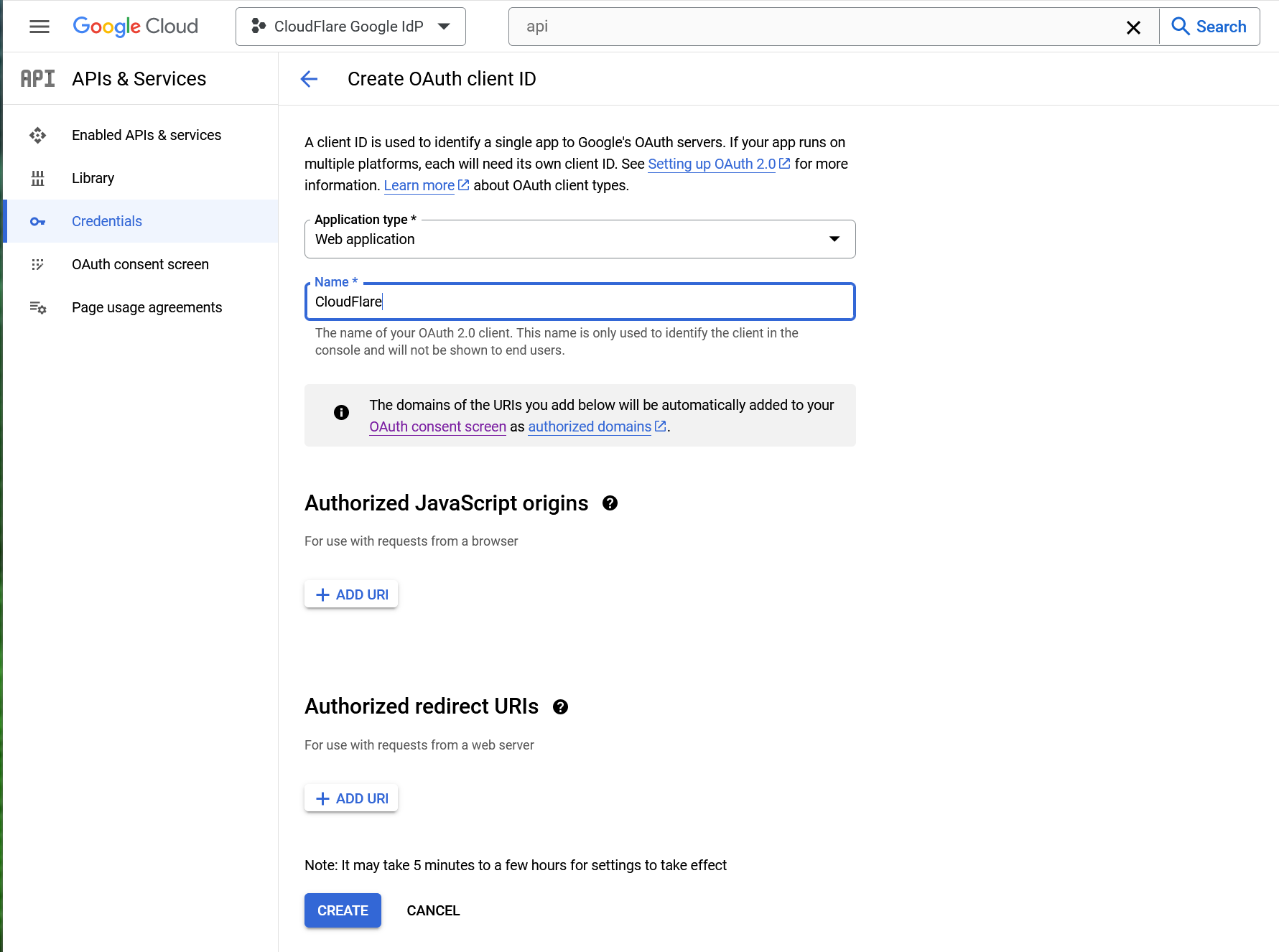
Task: Open Page usage agreements
Action: (x=141, y=307)
